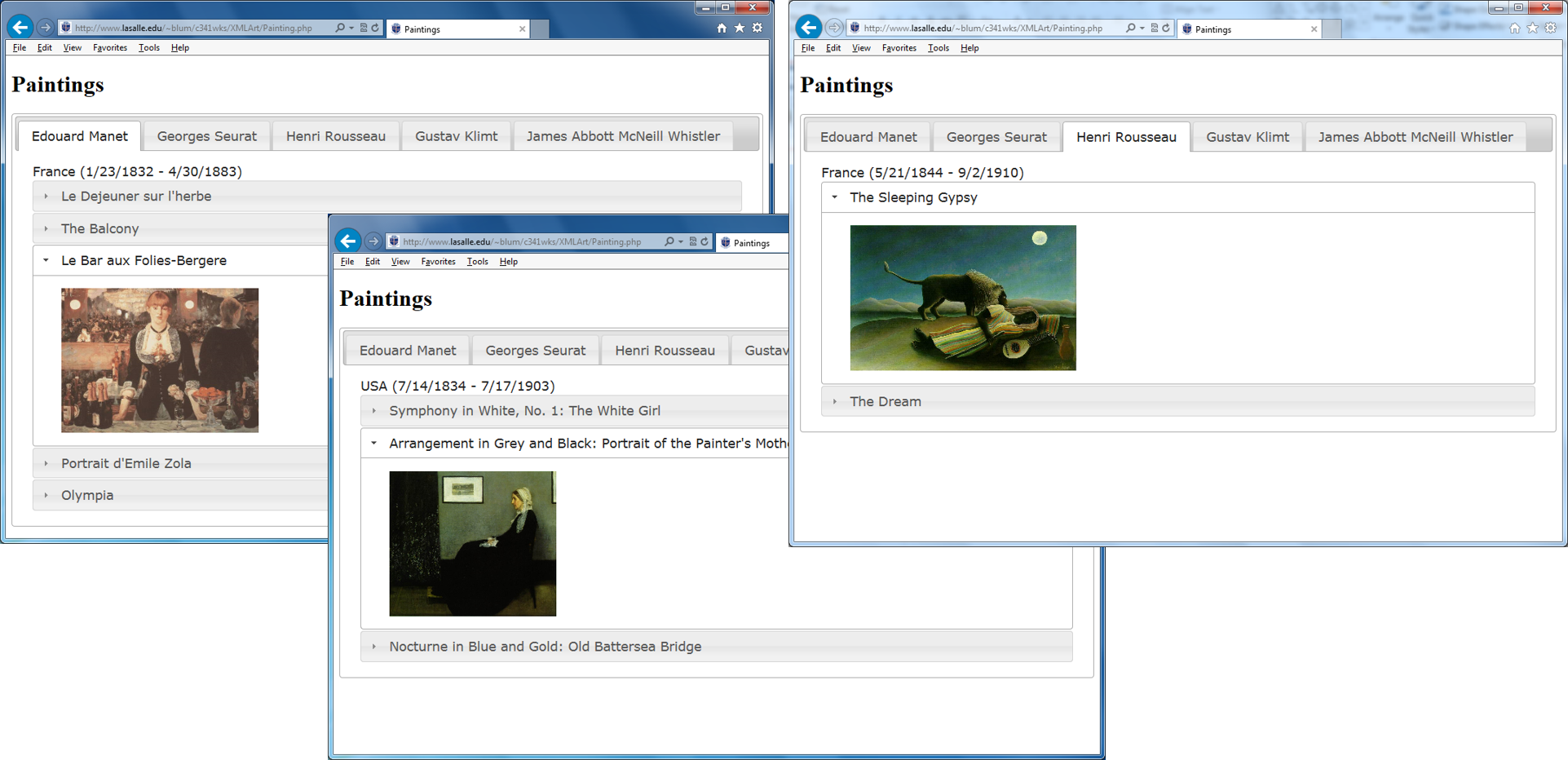
Task: Click compatibility view icon in left window
Action: click(x=364, y=28)
